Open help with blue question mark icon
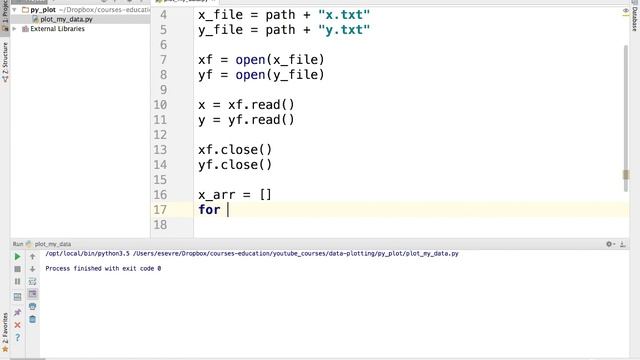640x360 pixels. point(17,337)
